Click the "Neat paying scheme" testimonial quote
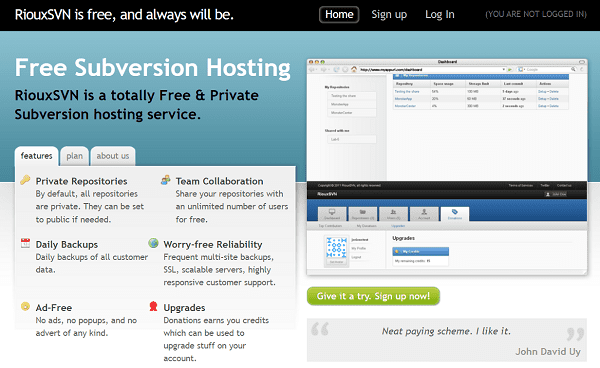600x368 pixels. 446,331
